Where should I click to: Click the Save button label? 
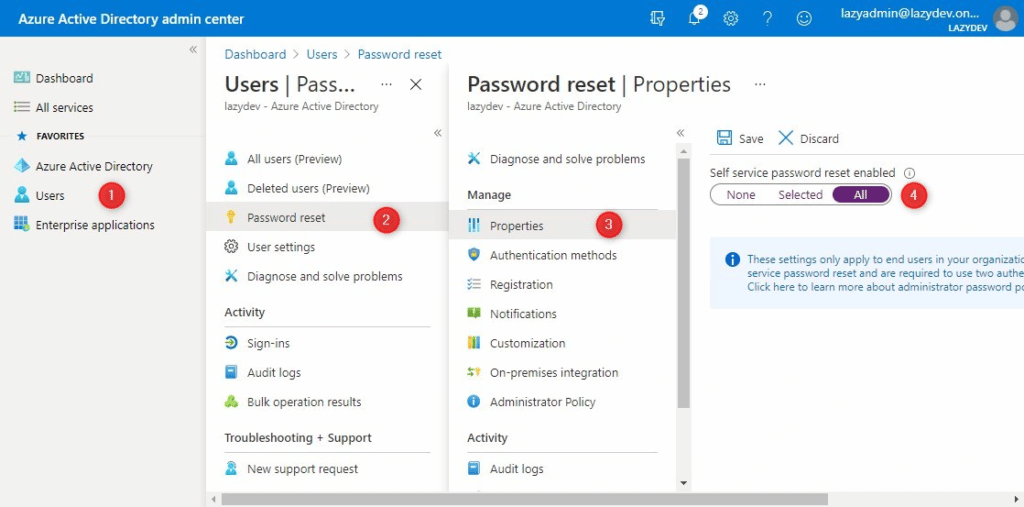click(751, 139)
